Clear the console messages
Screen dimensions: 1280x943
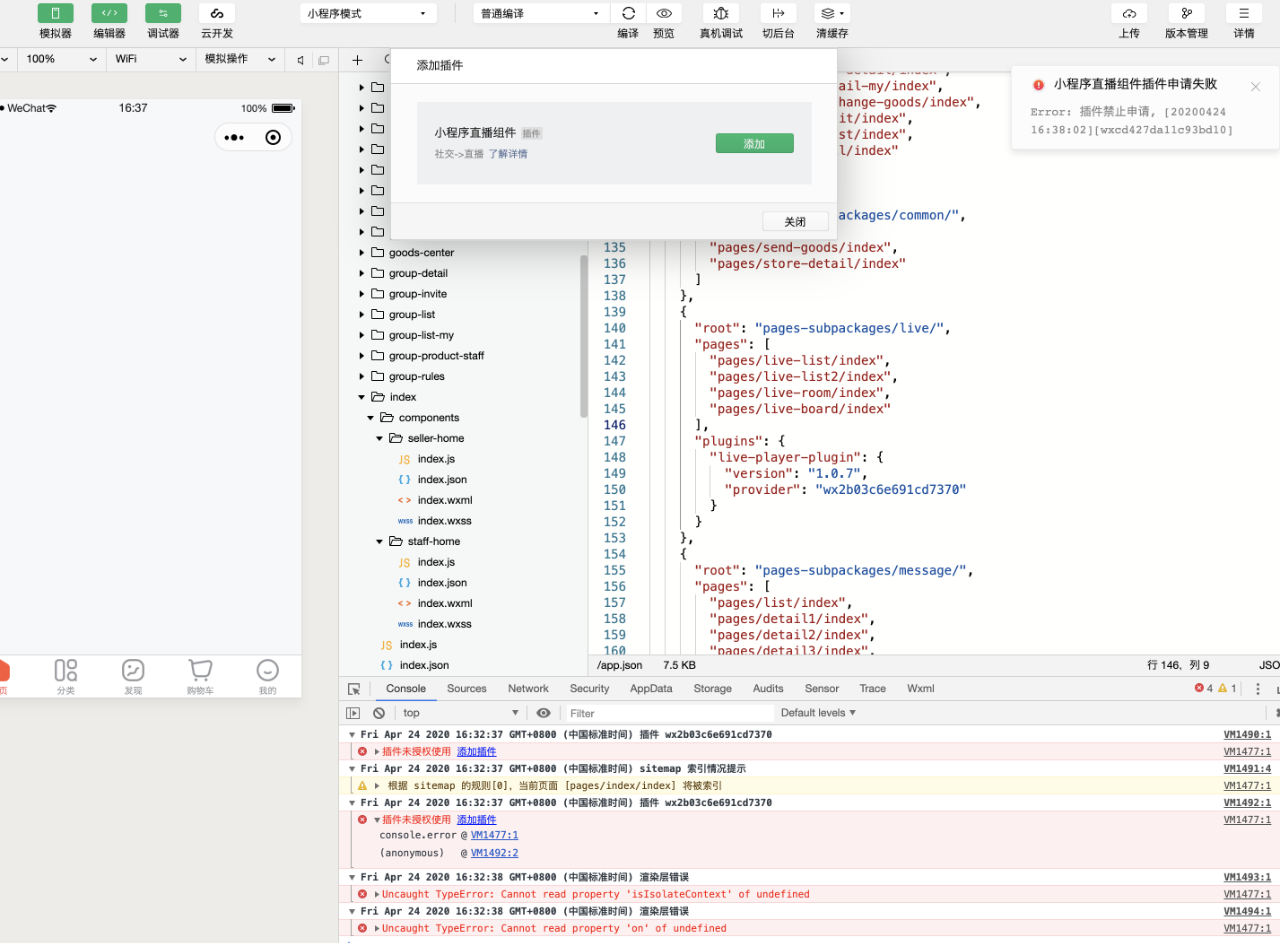click(x=379, y=713)
